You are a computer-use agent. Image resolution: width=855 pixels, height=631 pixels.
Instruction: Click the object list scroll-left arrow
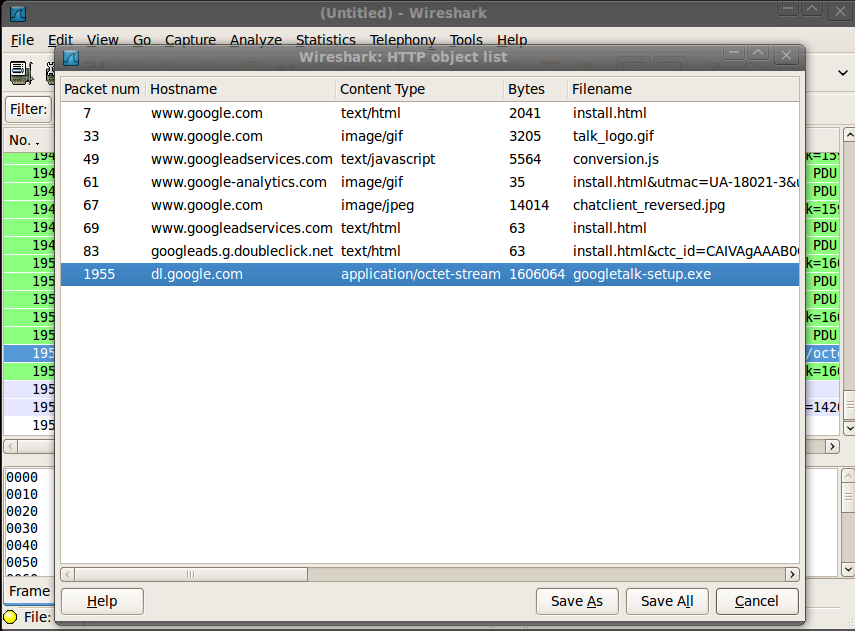pos(68,574)
